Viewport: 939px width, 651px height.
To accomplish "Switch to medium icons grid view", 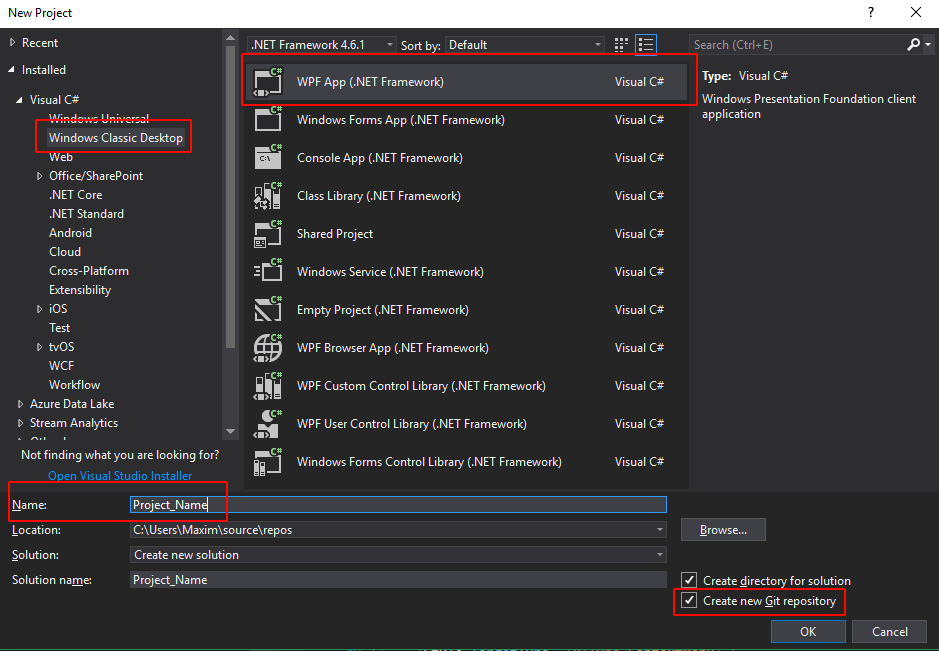I will pyautogui.click(x=621, y=45).
